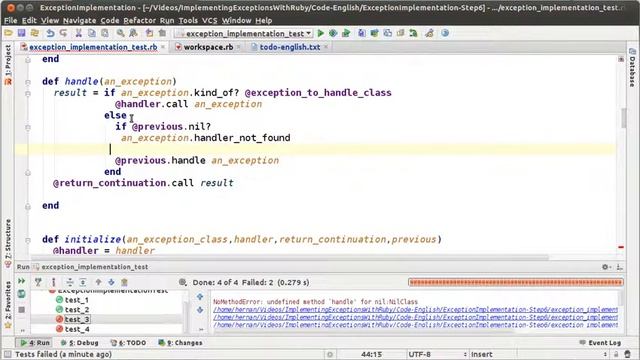The width and height of the screenshot is (640, 360).
Task: Toggle the test filter funnel icon
Action: click(38, 282)
